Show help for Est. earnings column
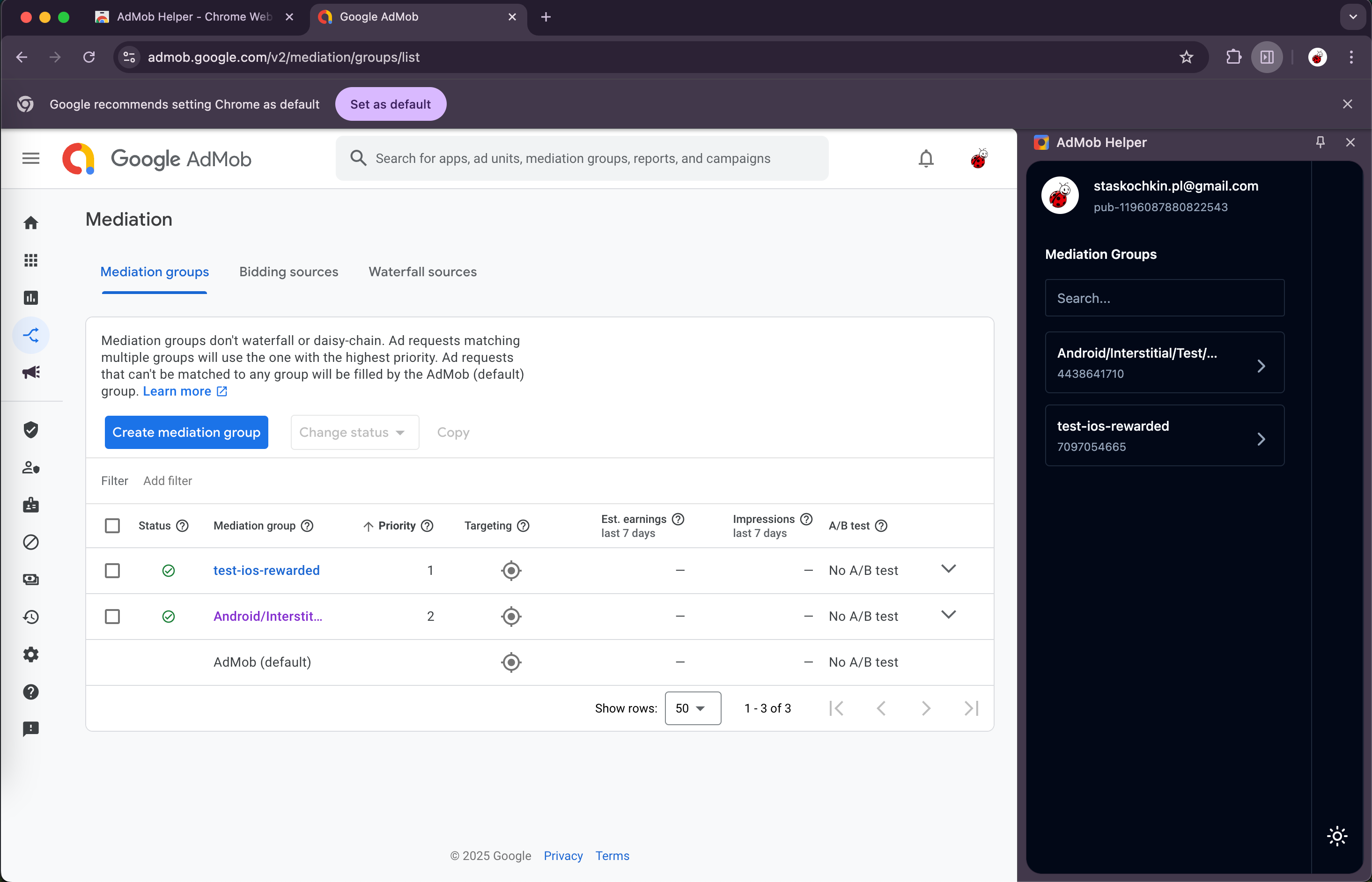 coord(678,519)
